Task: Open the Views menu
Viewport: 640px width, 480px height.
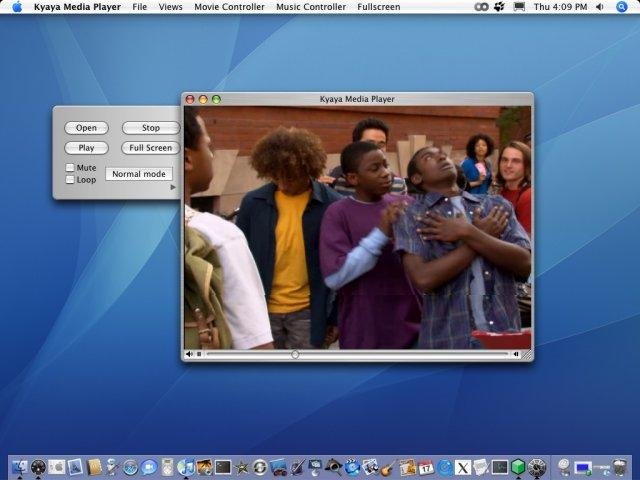Action: coord(170,7)
